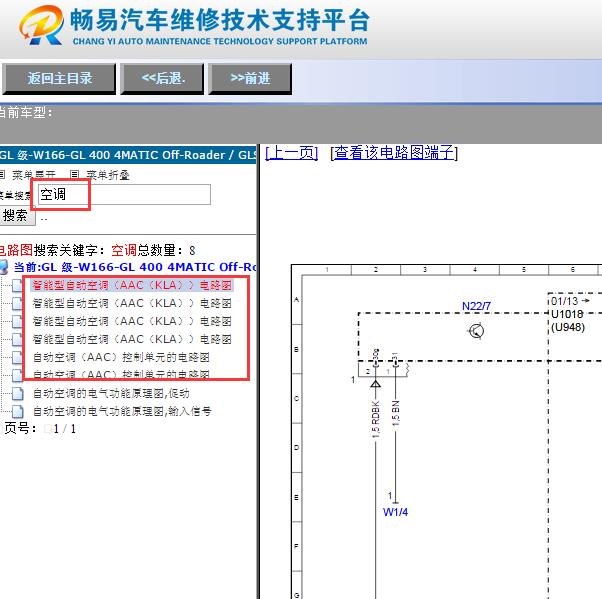Click the 空调 keyword in the search summary
Image resolution: width=602 pixels, height=599 pixels.
124,250
